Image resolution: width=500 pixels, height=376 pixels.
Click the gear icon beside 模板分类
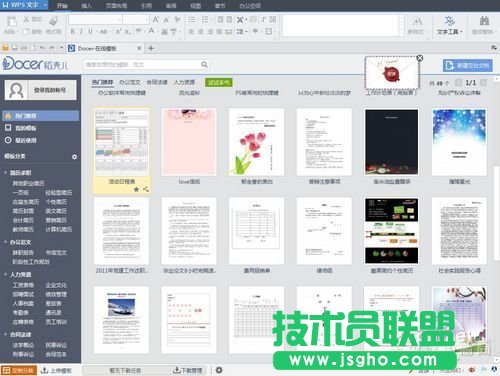pyautogui.click(x=74, y=157)
